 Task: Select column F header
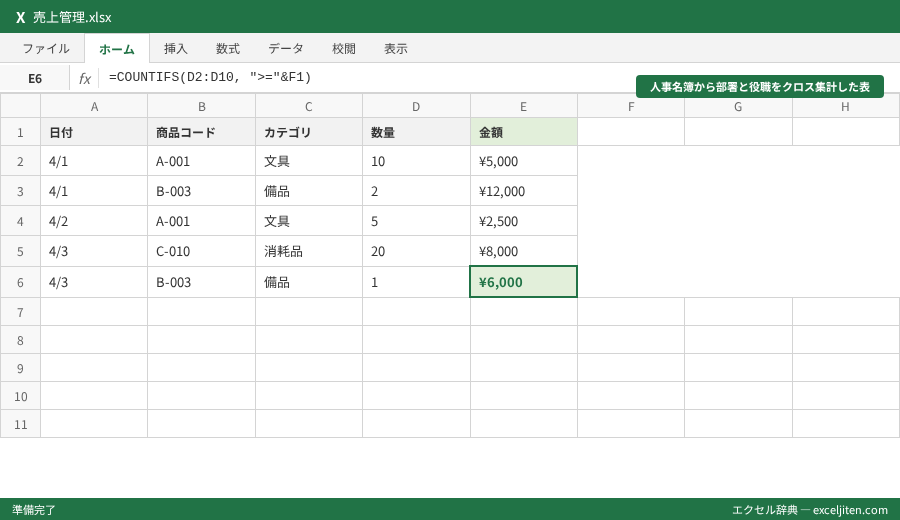pyautogui.click(x=631, y=106)
